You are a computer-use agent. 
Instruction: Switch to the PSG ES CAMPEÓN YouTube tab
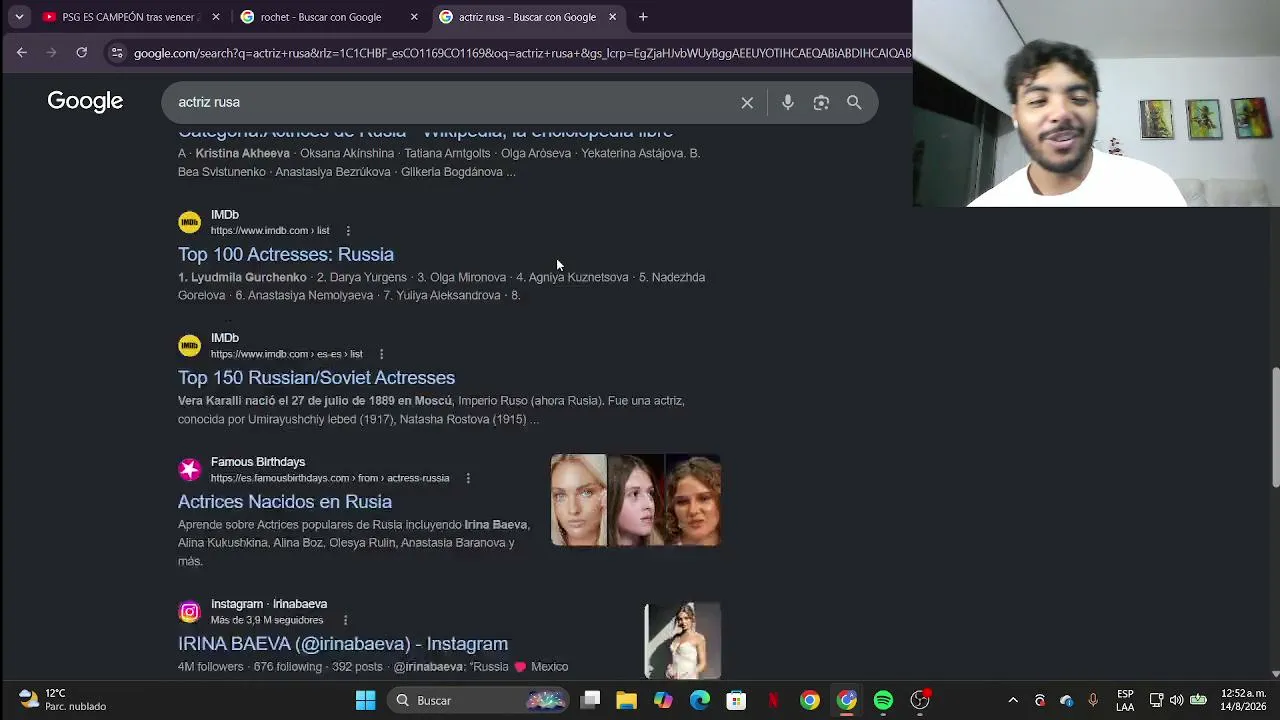click(x=131, y=17)
